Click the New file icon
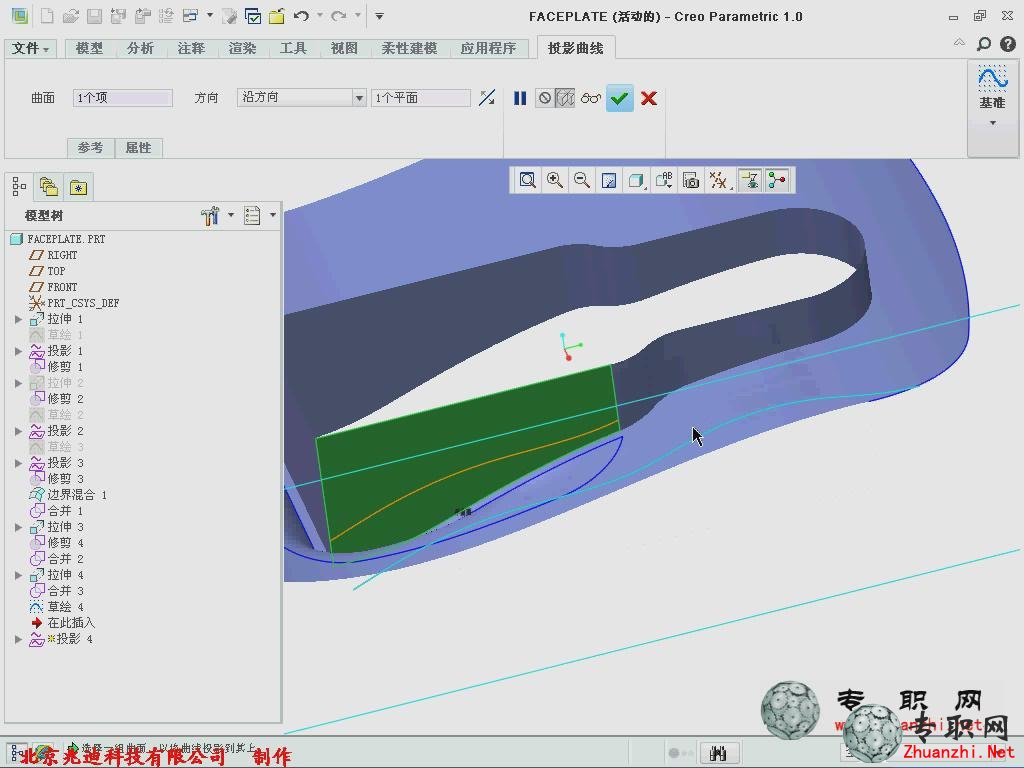The image size is (1024, 768). pyautogui.click(x=47, y=16)
